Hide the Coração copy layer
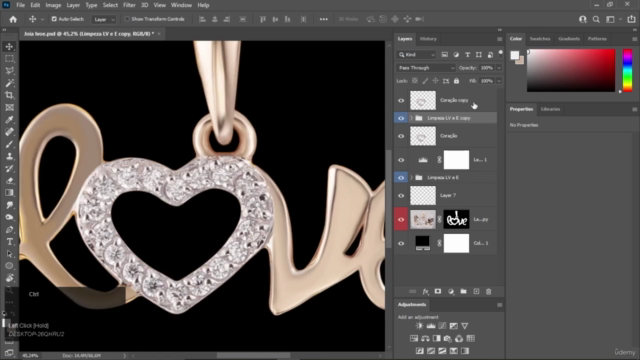This screenshot has height=360, width=640. [401, 100]
